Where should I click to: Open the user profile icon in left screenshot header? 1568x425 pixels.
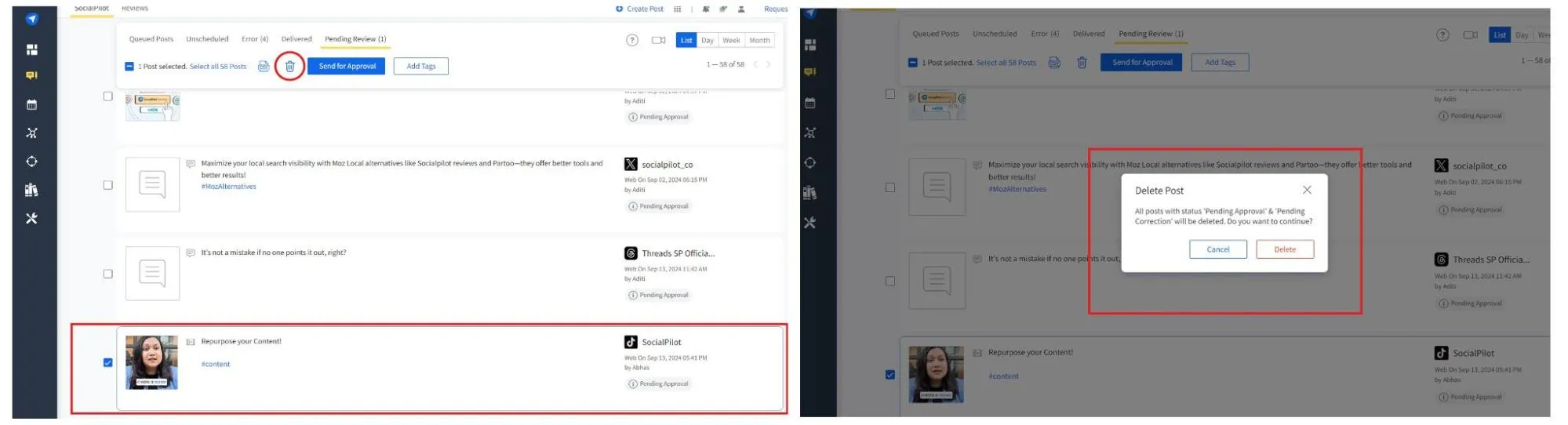(x=741, y=9)
